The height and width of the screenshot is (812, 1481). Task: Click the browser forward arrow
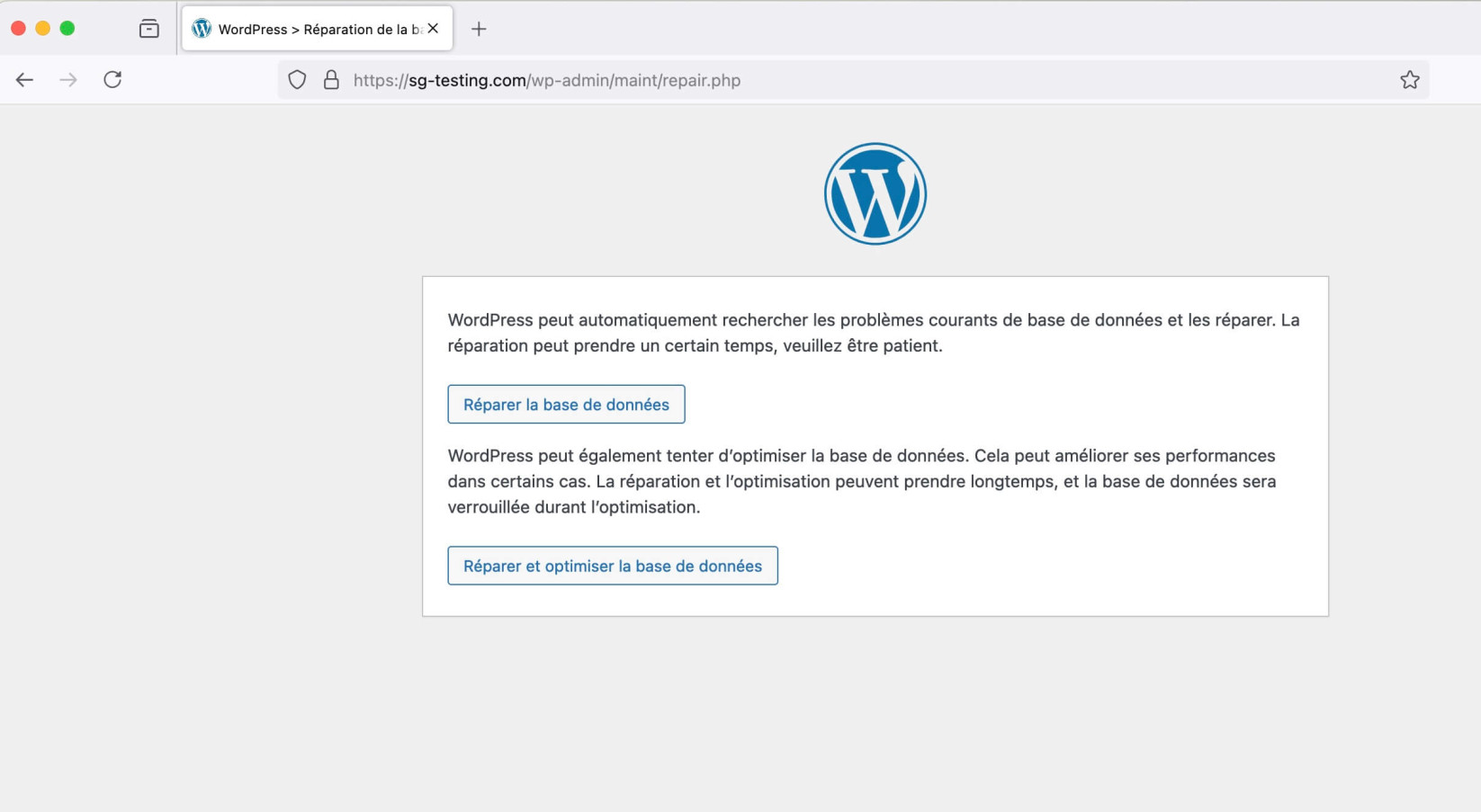click(x=68, y=80)
